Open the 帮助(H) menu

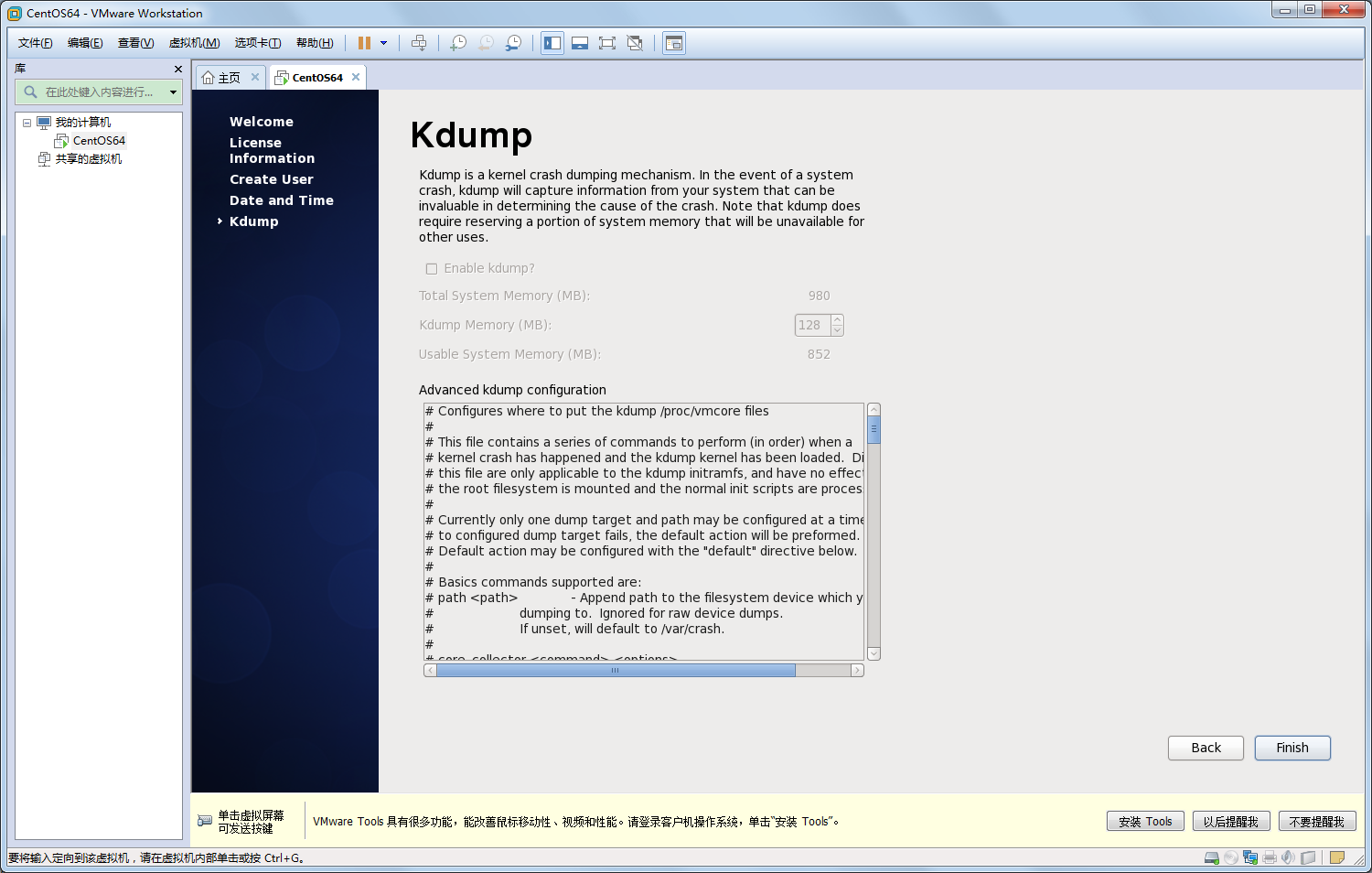click(315, 43)
